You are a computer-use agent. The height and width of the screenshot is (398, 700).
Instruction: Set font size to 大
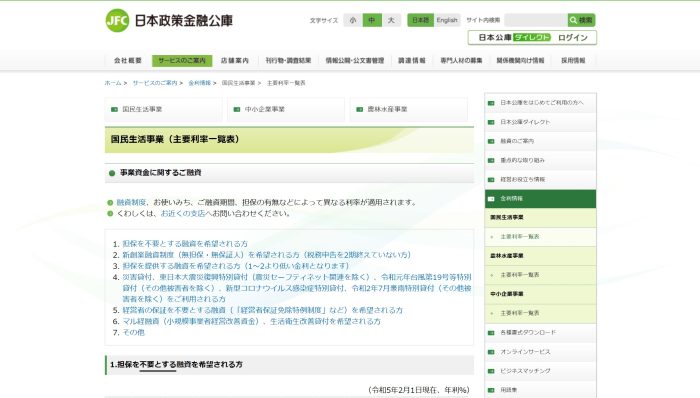pos(391,20)
